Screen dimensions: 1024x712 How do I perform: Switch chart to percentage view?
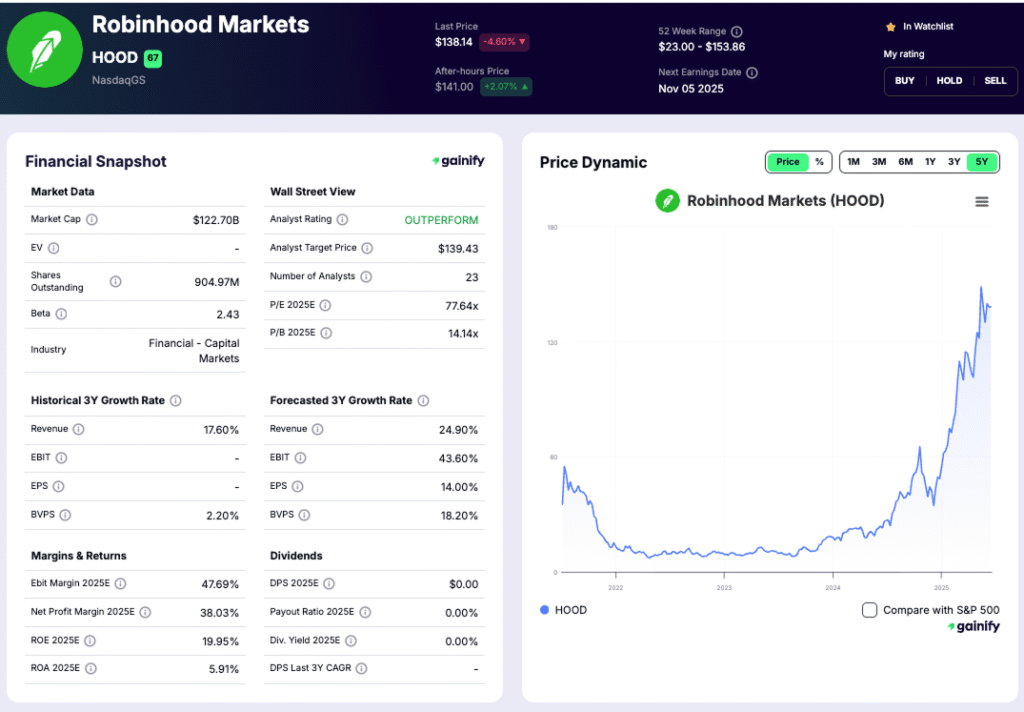click(819, 161)
